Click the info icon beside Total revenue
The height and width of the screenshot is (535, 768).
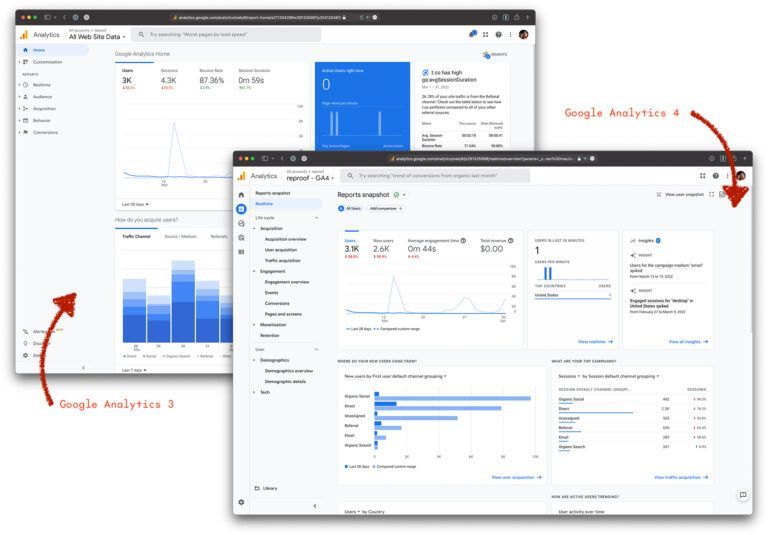click(x=511, y=241)
